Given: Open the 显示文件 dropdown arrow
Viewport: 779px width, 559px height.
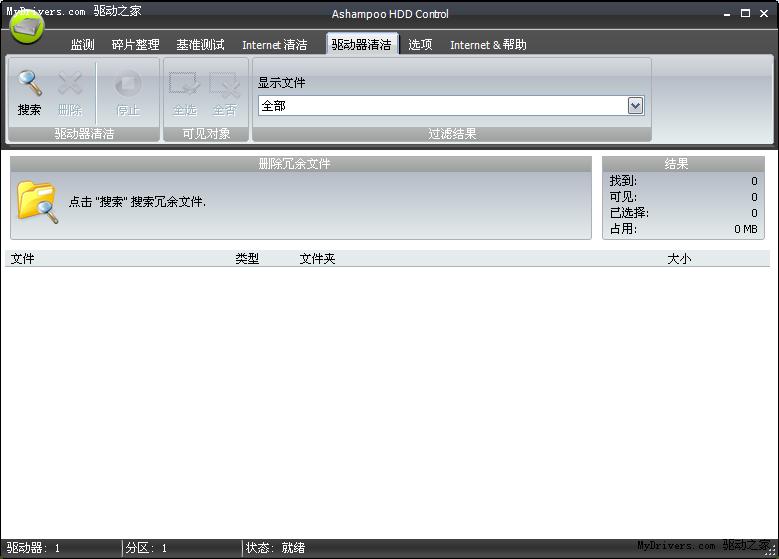Looking at the screenshot, I should pos(635,106).
